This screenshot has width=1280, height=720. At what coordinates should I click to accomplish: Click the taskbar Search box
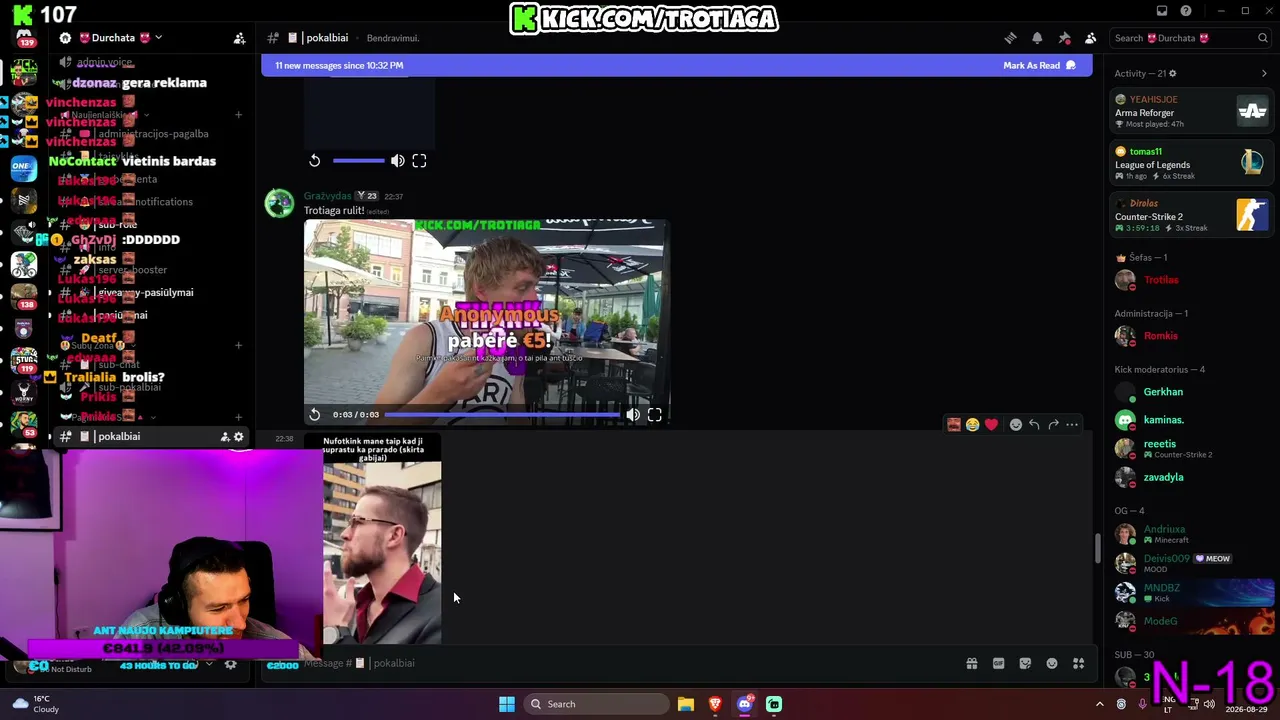(597, 704)
